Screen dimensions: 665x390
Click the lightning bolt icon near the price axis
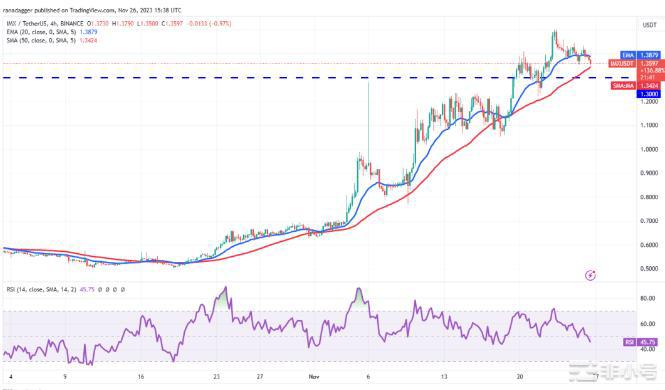[x=590, y=276]
